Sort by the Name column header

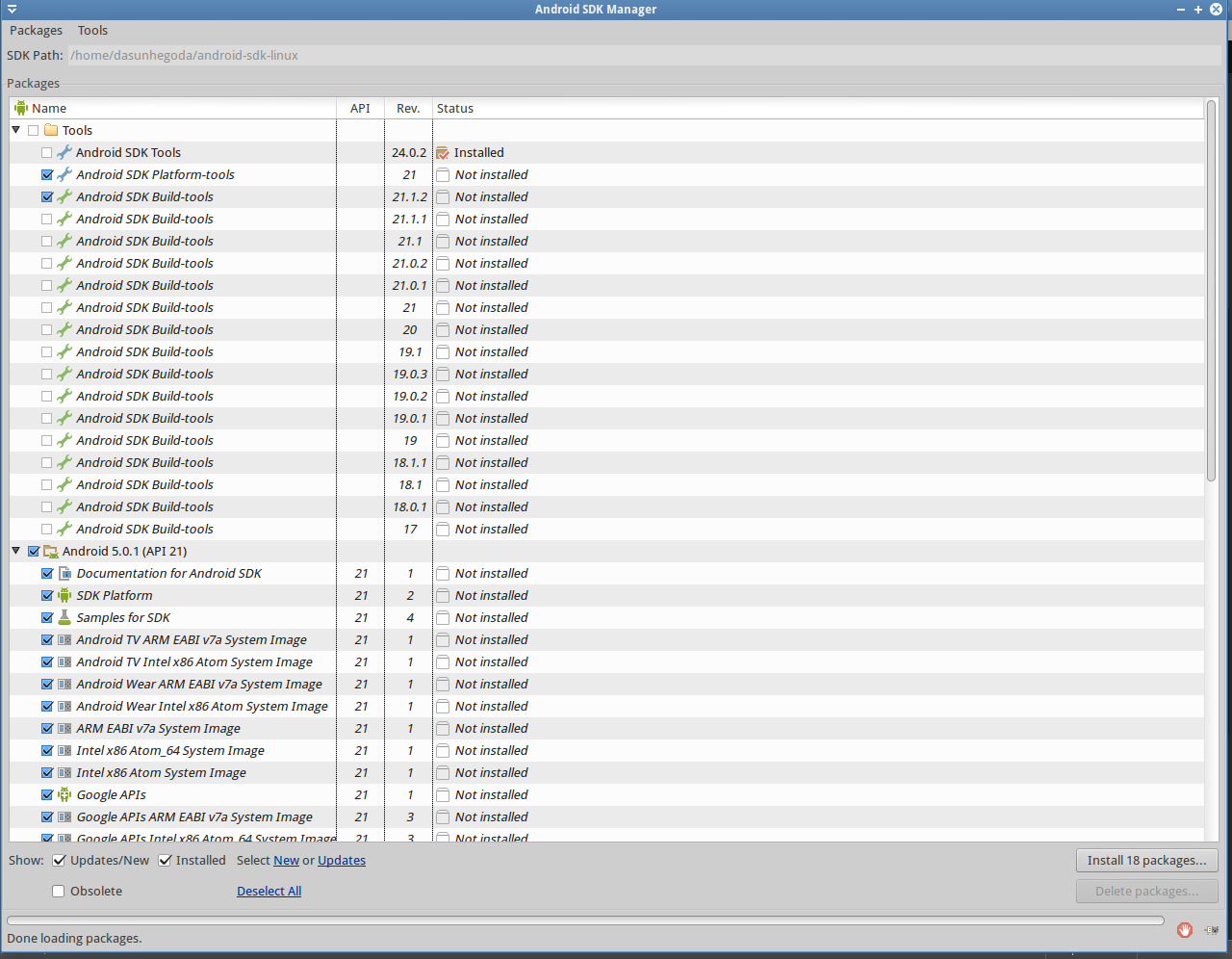point(173,108)
